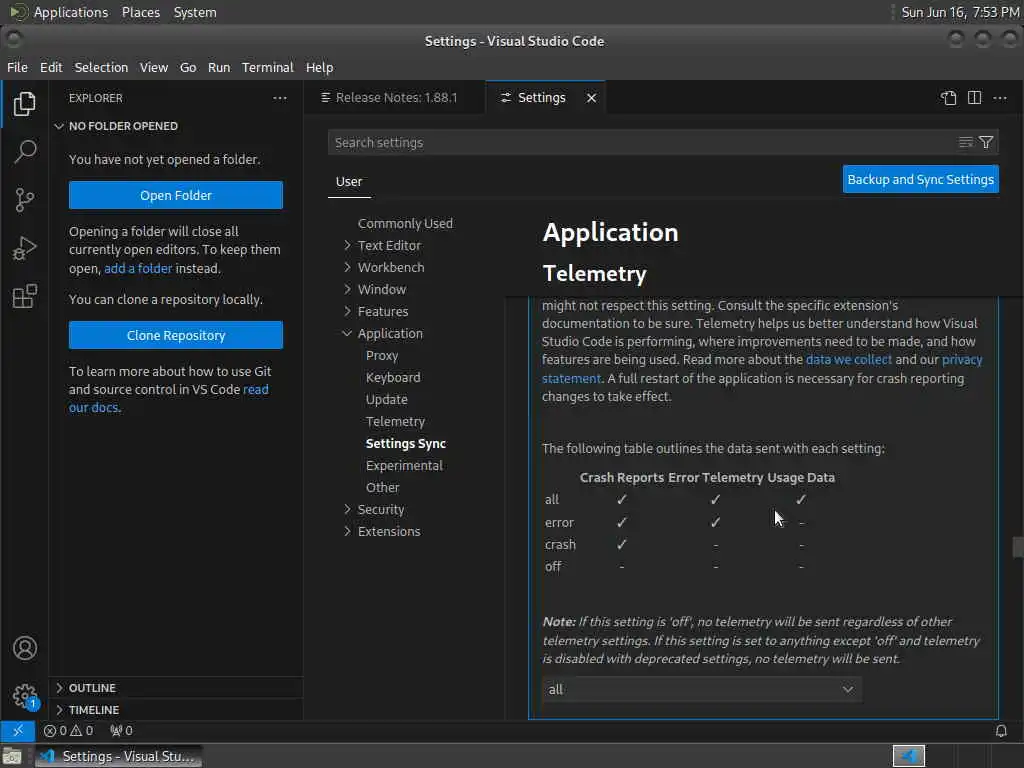Screen dimensions: 1024x768
Task: Open the Terminal menu
Action: click(x=268, y=67)
